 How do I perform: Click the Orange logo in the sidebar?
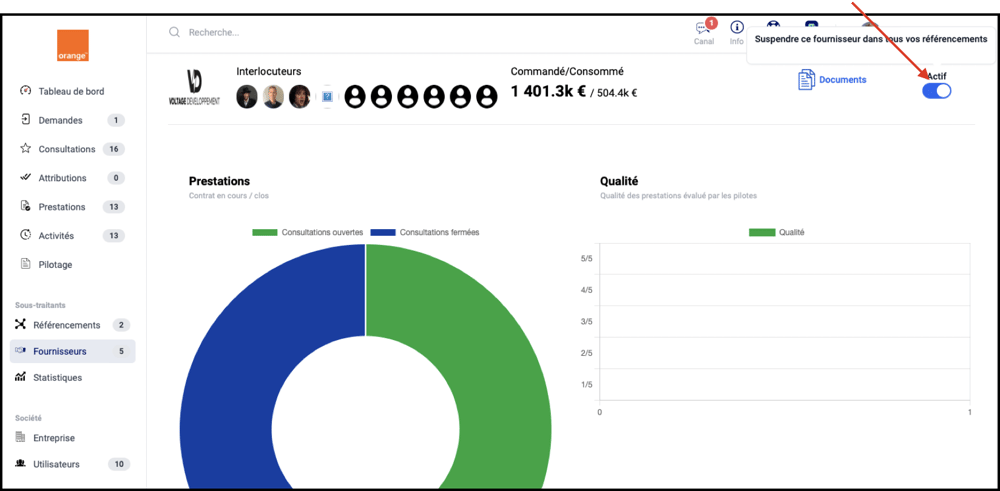point(73,45)
